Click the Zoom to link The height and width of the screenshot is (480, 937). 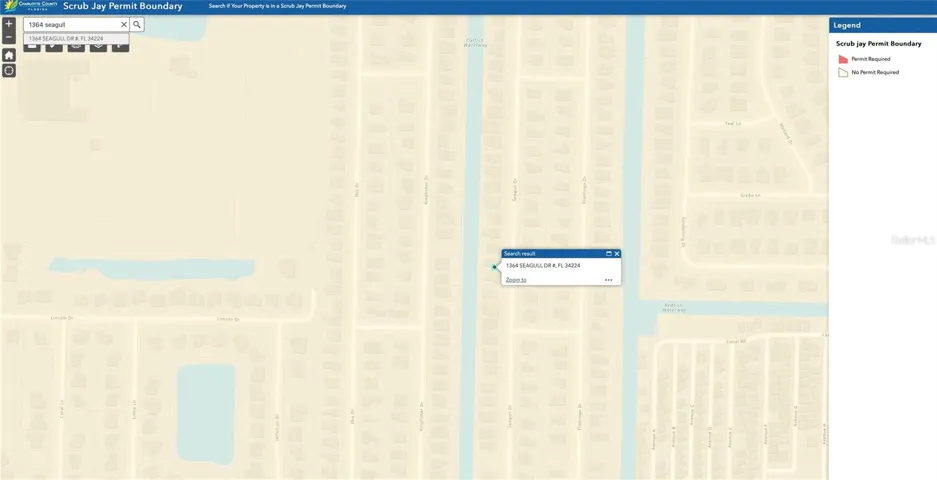(x=516, y=280)
